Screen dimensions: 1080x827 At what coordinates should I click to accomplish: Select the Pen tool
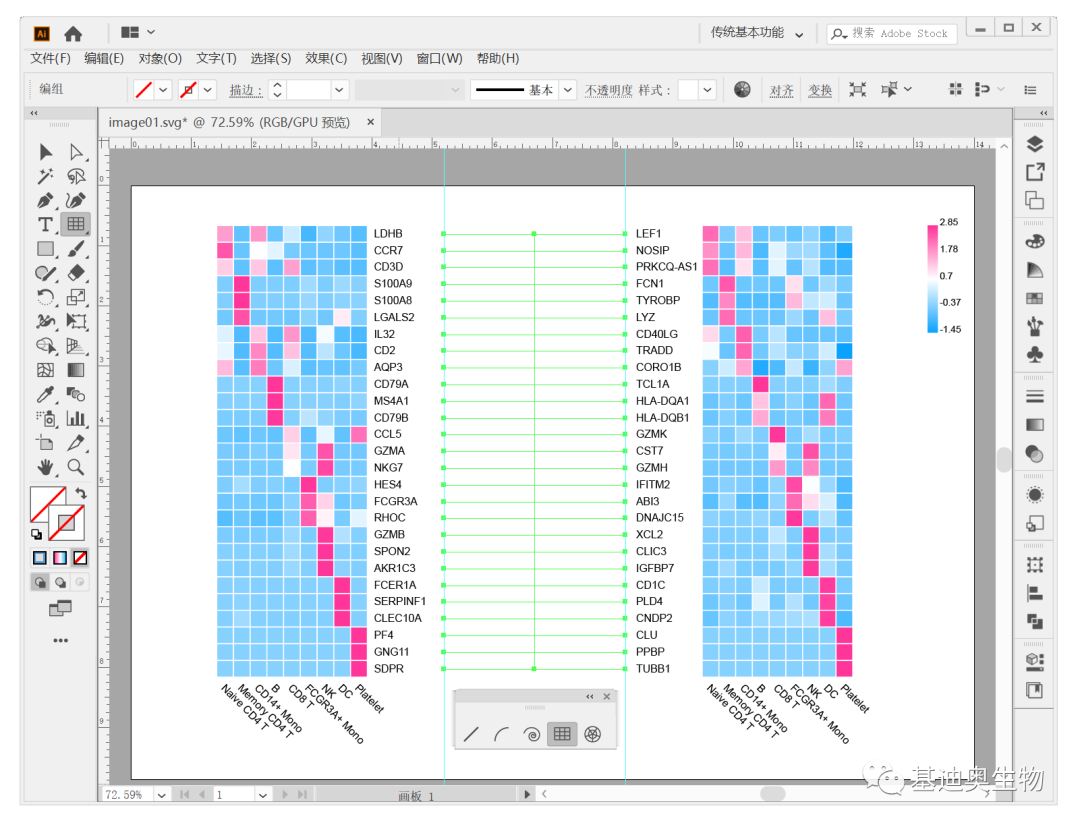tap(45, 200)
